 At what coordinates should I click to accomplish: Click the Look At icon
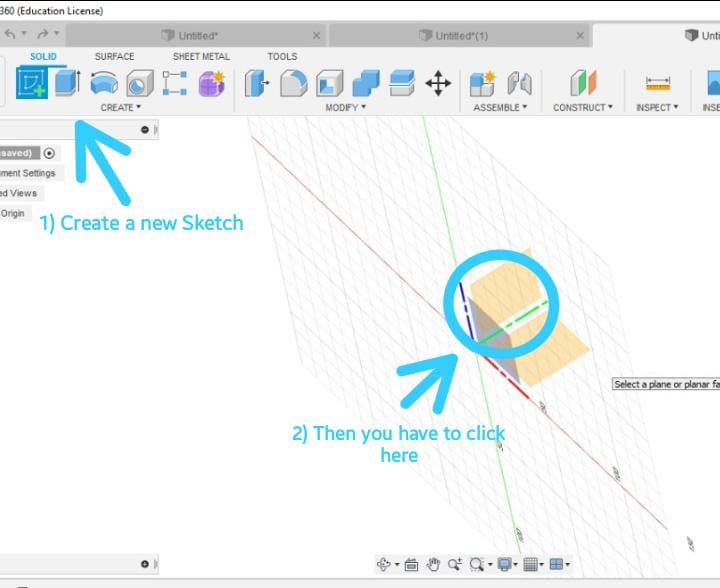coord(411,565)
